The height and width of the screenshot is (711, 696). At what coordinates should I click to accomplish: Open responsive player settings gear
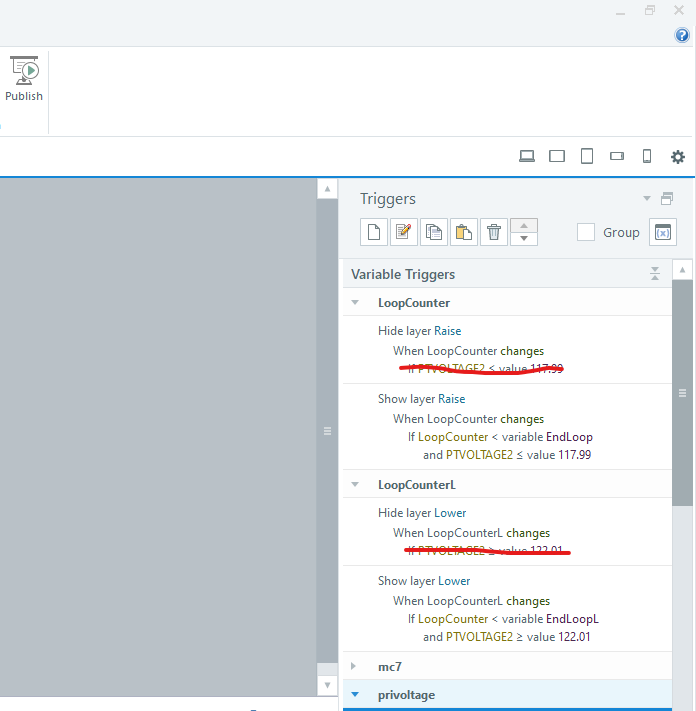click(677, 157)
